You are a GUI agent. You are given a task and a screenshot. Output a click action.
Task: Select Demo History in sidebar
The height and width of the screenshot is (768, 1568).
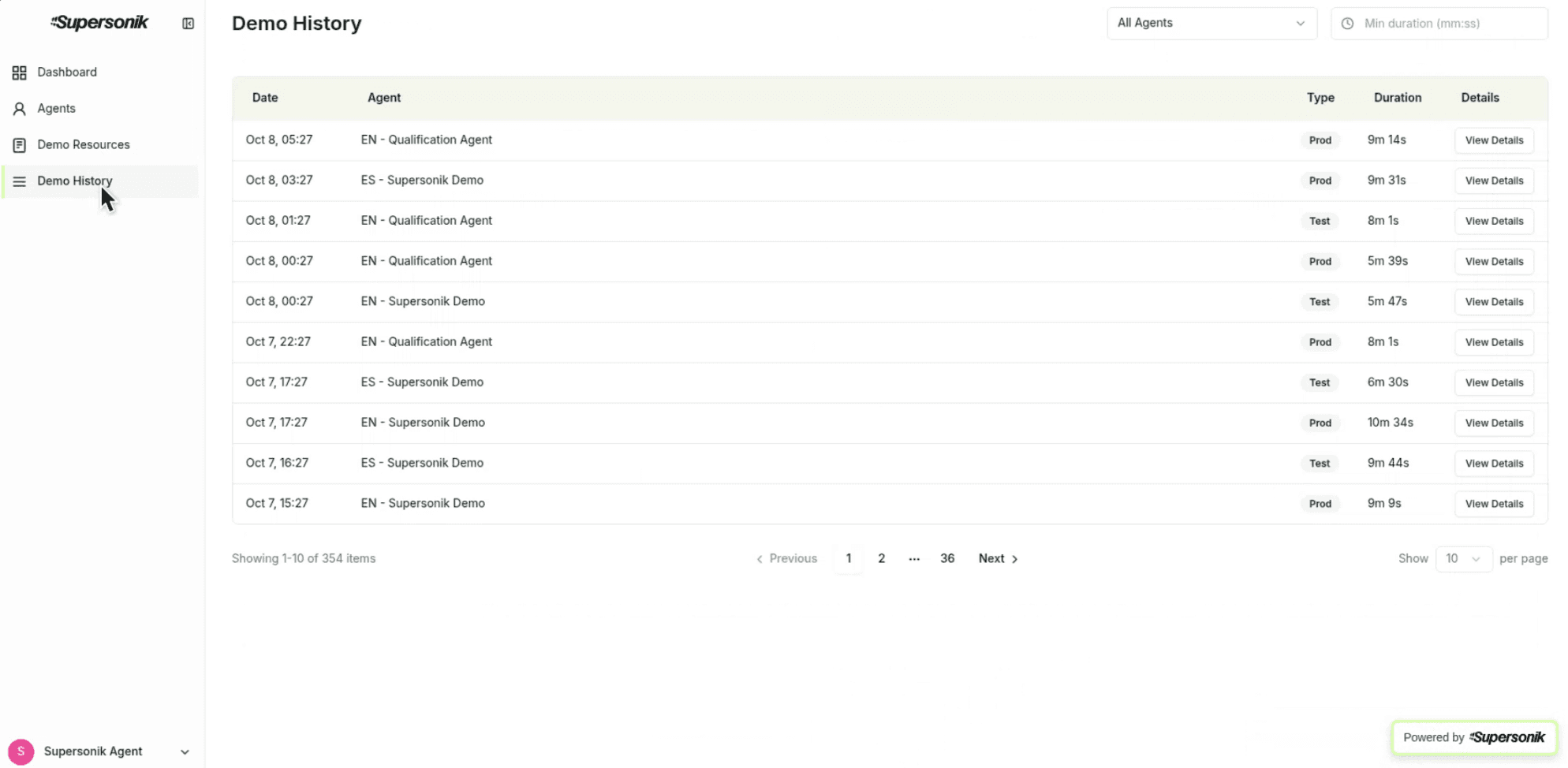100,181
